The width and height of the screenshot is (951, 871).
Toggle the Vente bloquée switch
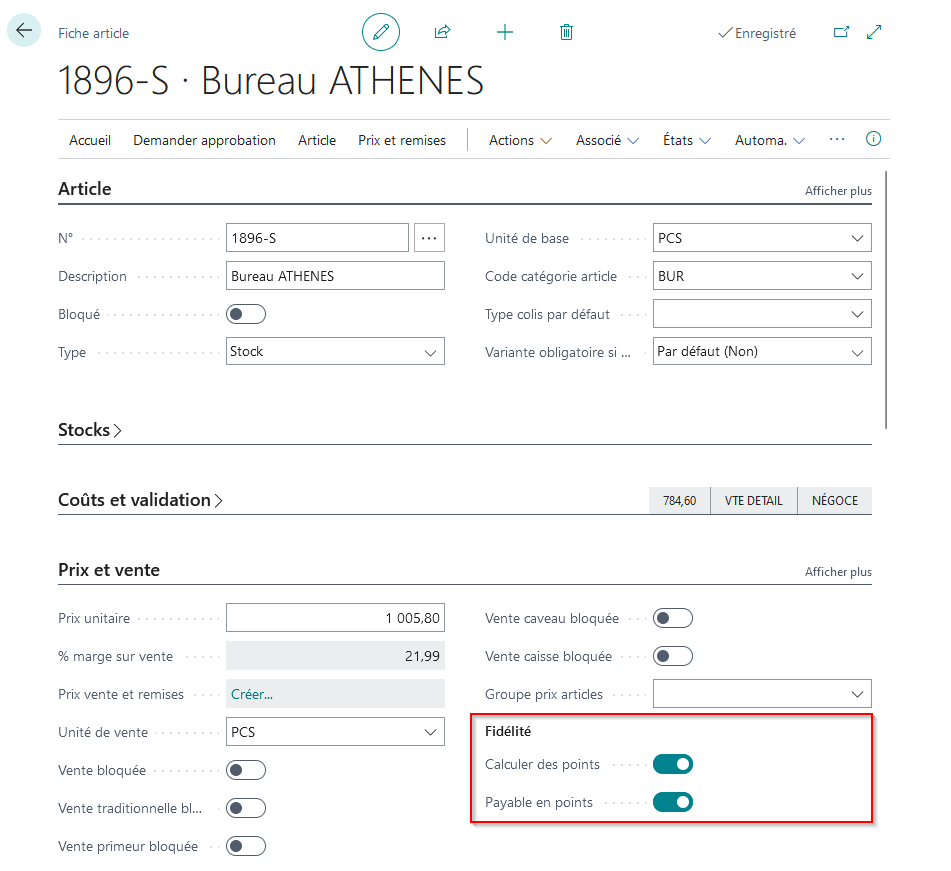pyautogui.click(x=246, y=770)
